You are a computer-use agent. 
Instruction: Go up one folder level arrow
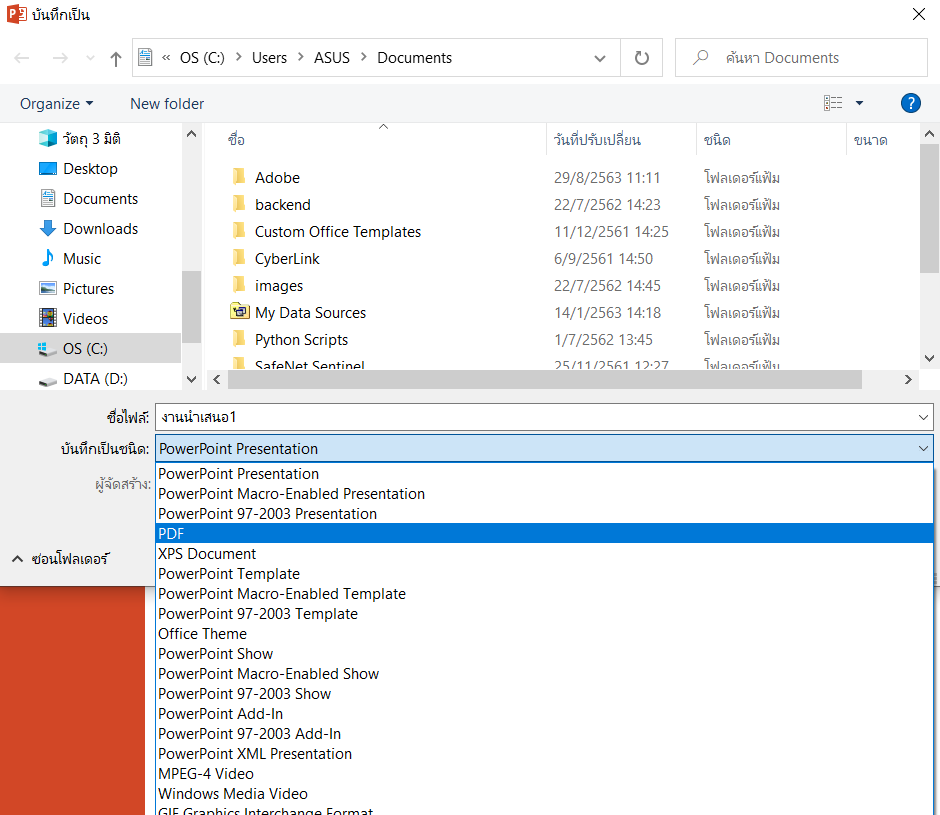click(116, 58)
